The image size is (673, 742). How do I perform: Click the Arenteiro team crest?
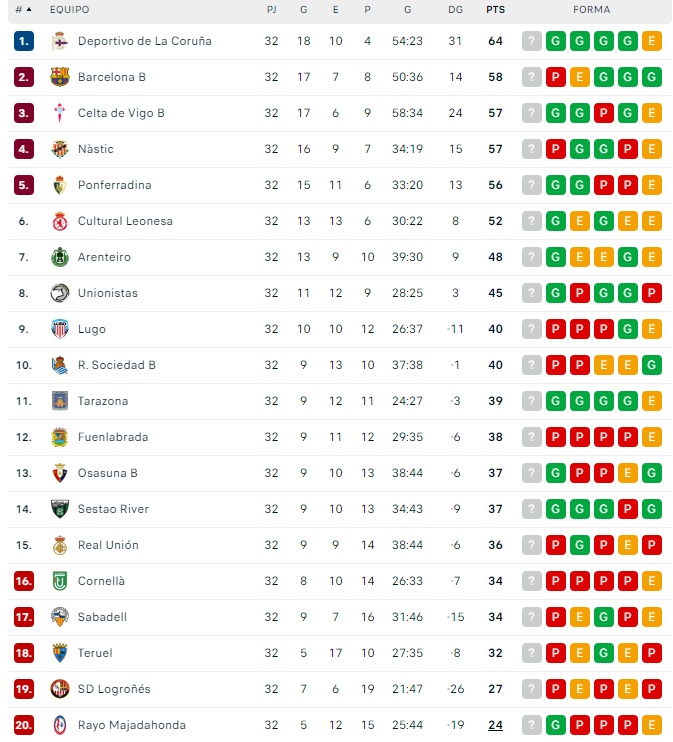coord(60,257)
